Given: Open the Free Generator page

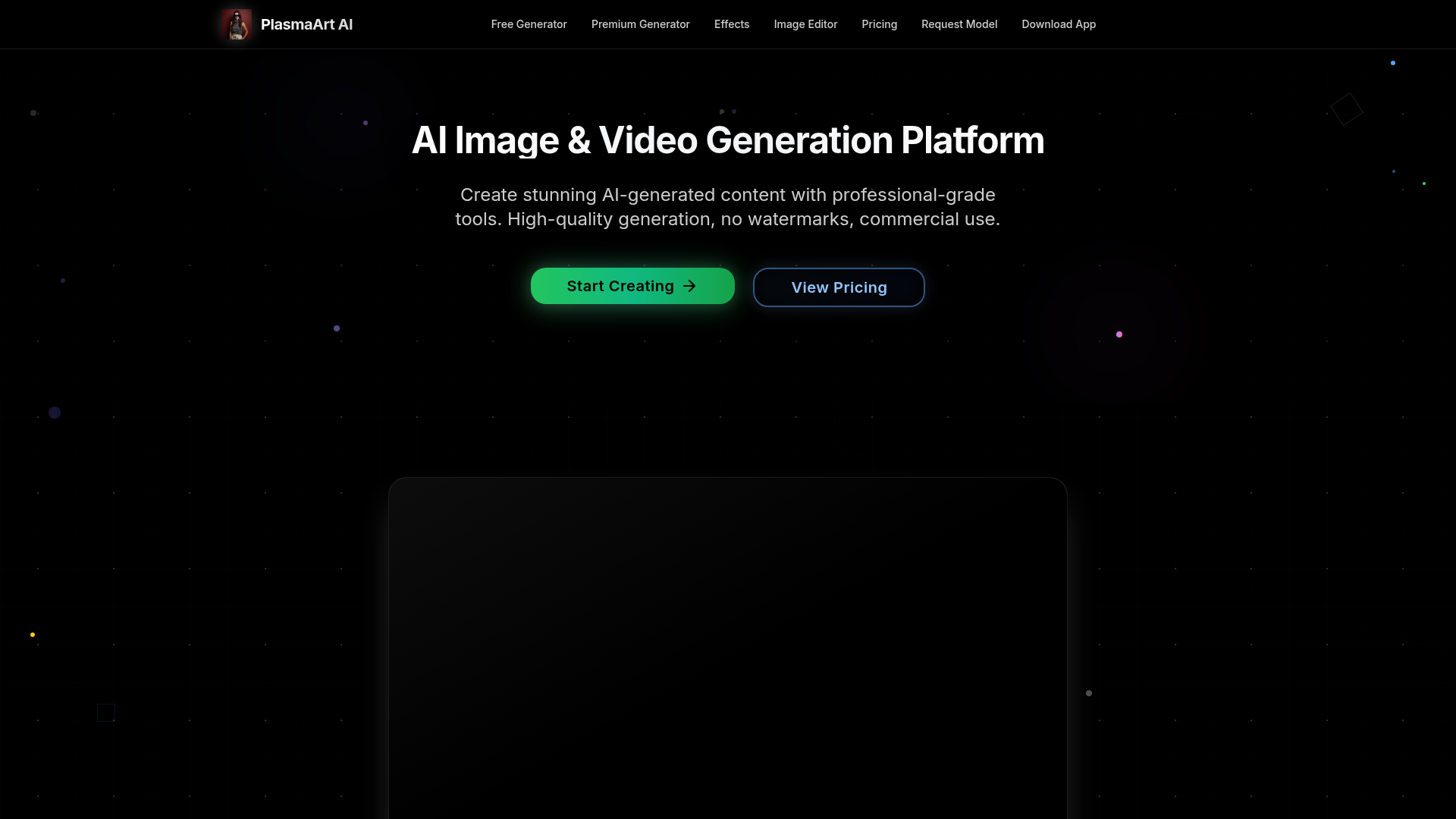Looking at the screenshot, I should tap(529, 24).
